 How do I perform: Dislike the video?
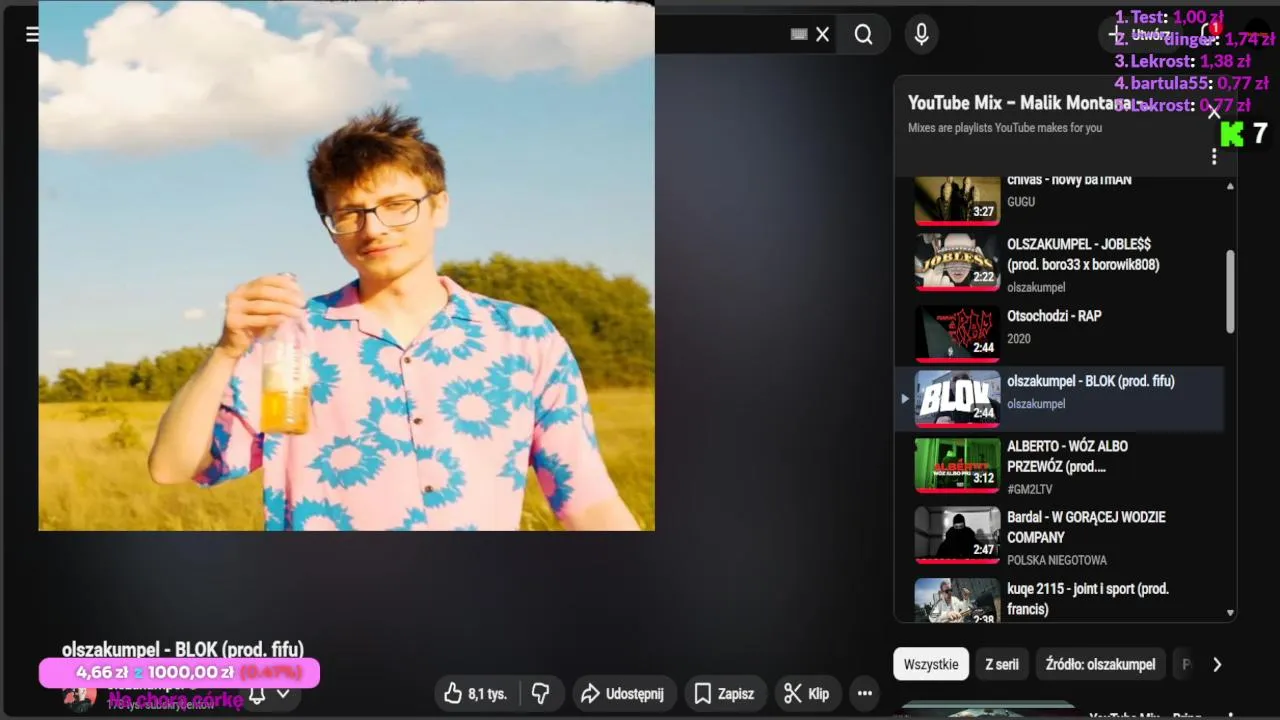pyautogui.click(x=541, y=693)
